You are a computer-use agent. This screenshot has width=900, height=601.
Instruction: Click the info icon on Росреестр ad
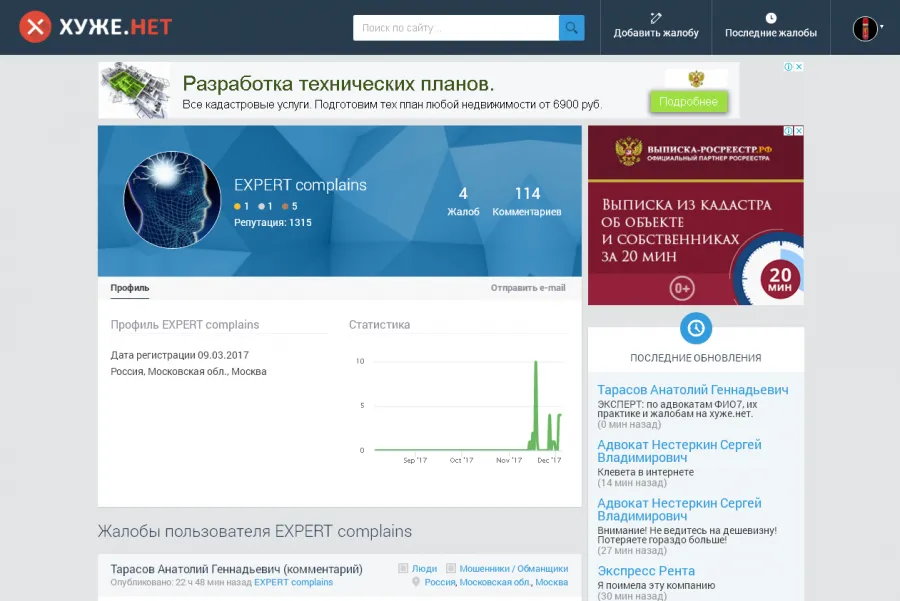click(789, 131)
